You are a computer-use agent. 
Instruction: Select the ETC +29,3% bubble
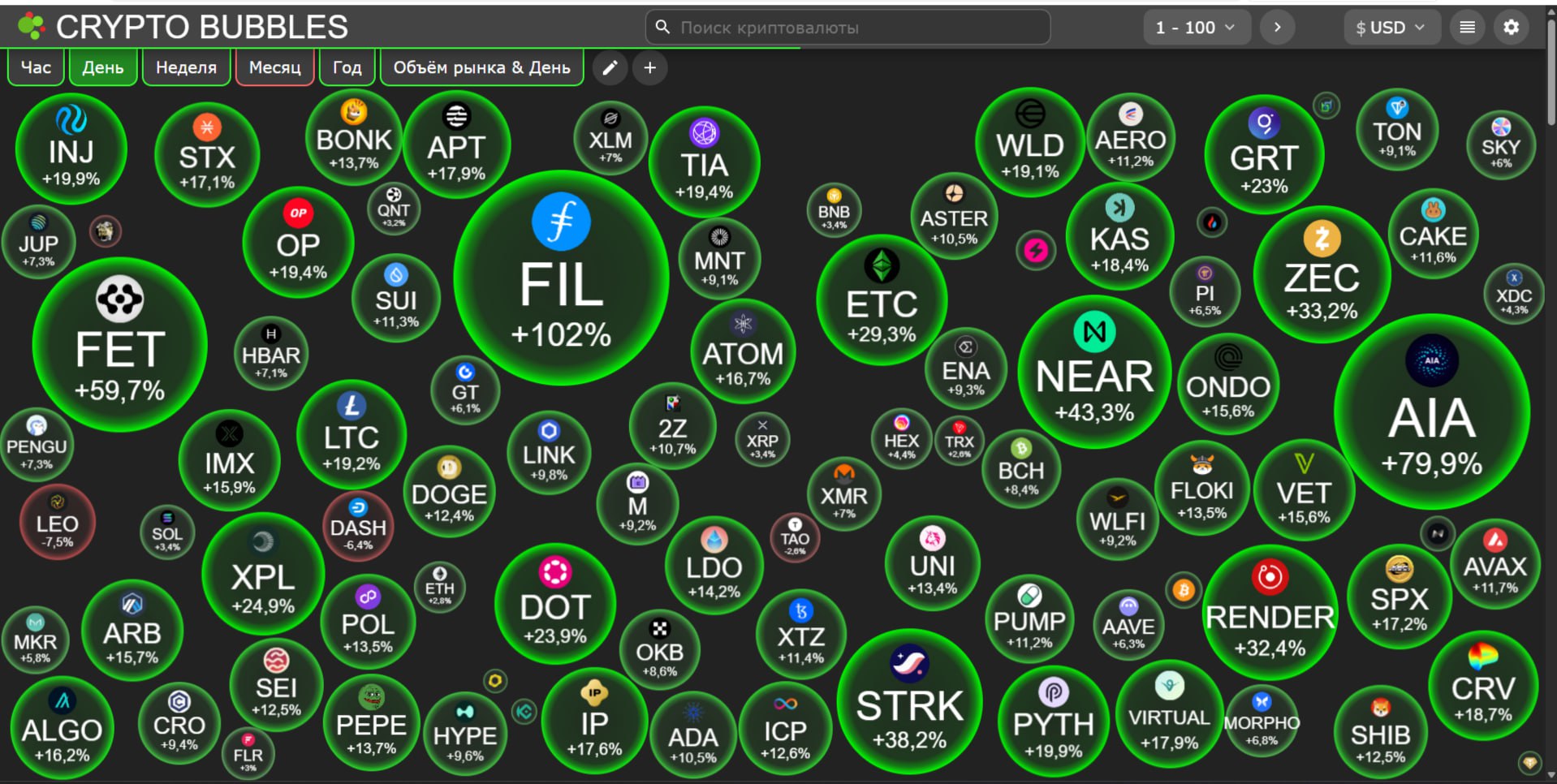pyautogui.click(x=882, y=299)
